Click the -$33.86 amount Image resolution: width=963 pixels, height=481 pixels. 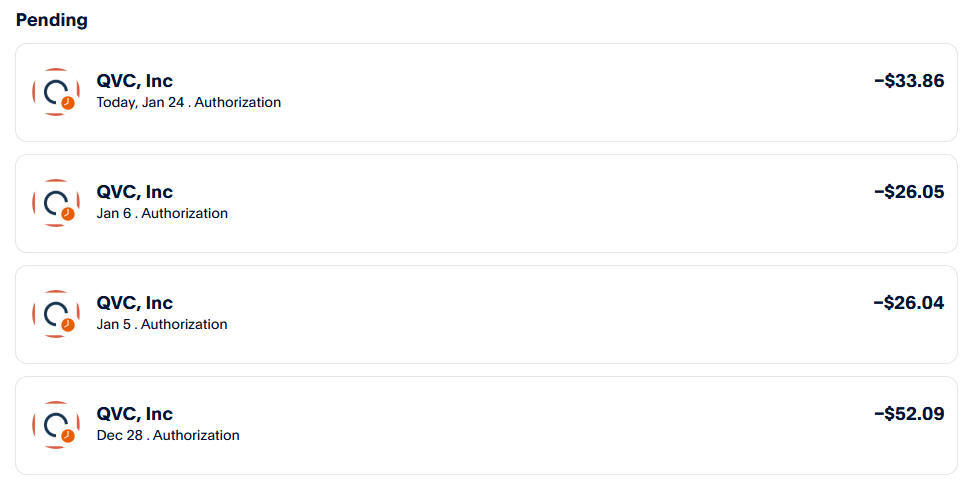(x=908, y=81)
